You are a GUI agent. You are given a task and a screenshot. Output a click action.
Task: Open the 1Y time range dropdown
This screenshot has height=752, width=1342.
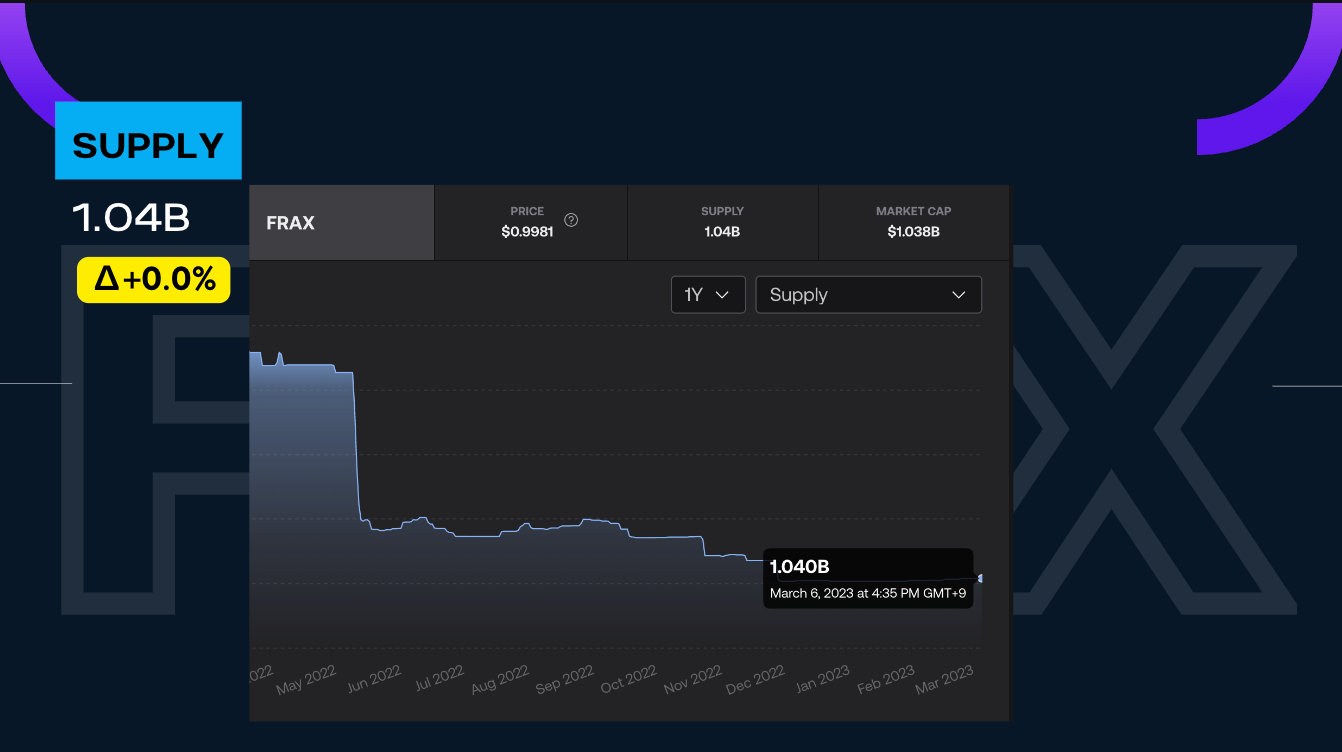[x=708, y=295]
